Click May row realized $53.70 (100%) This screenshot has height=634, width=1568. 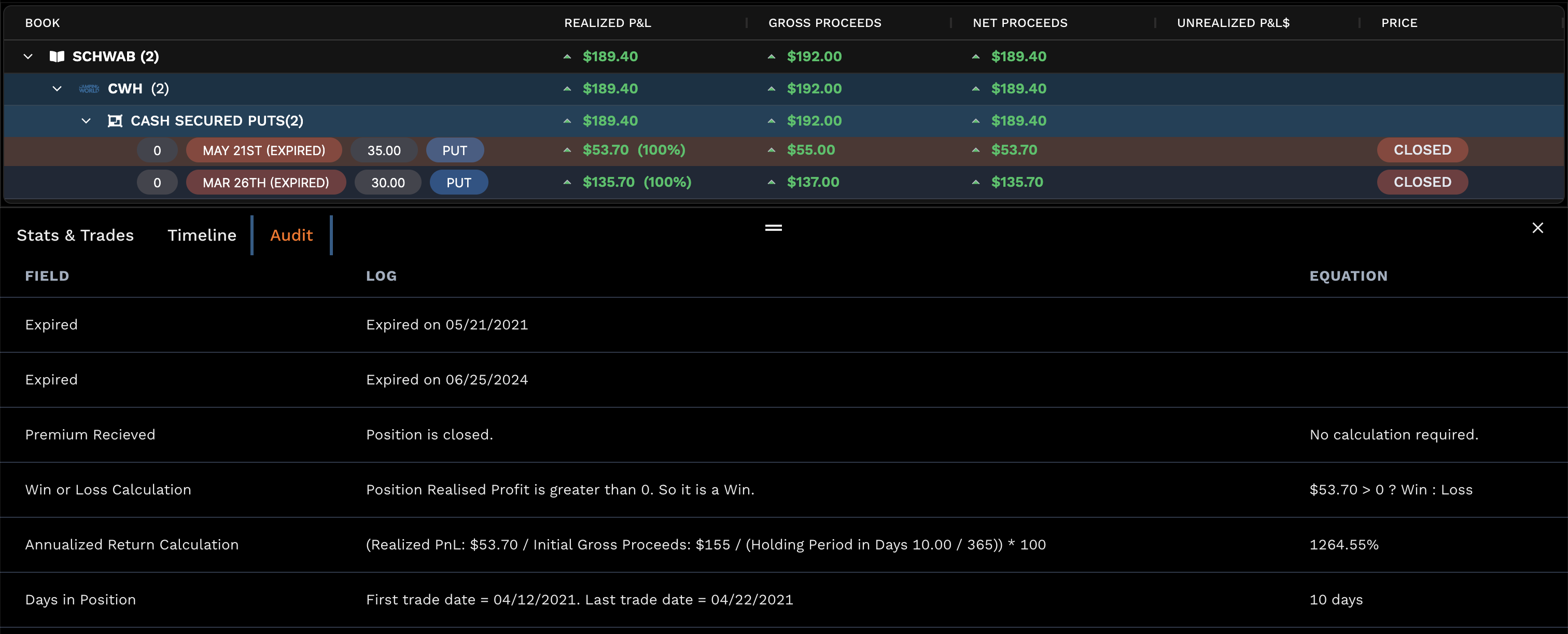[634, 150]
